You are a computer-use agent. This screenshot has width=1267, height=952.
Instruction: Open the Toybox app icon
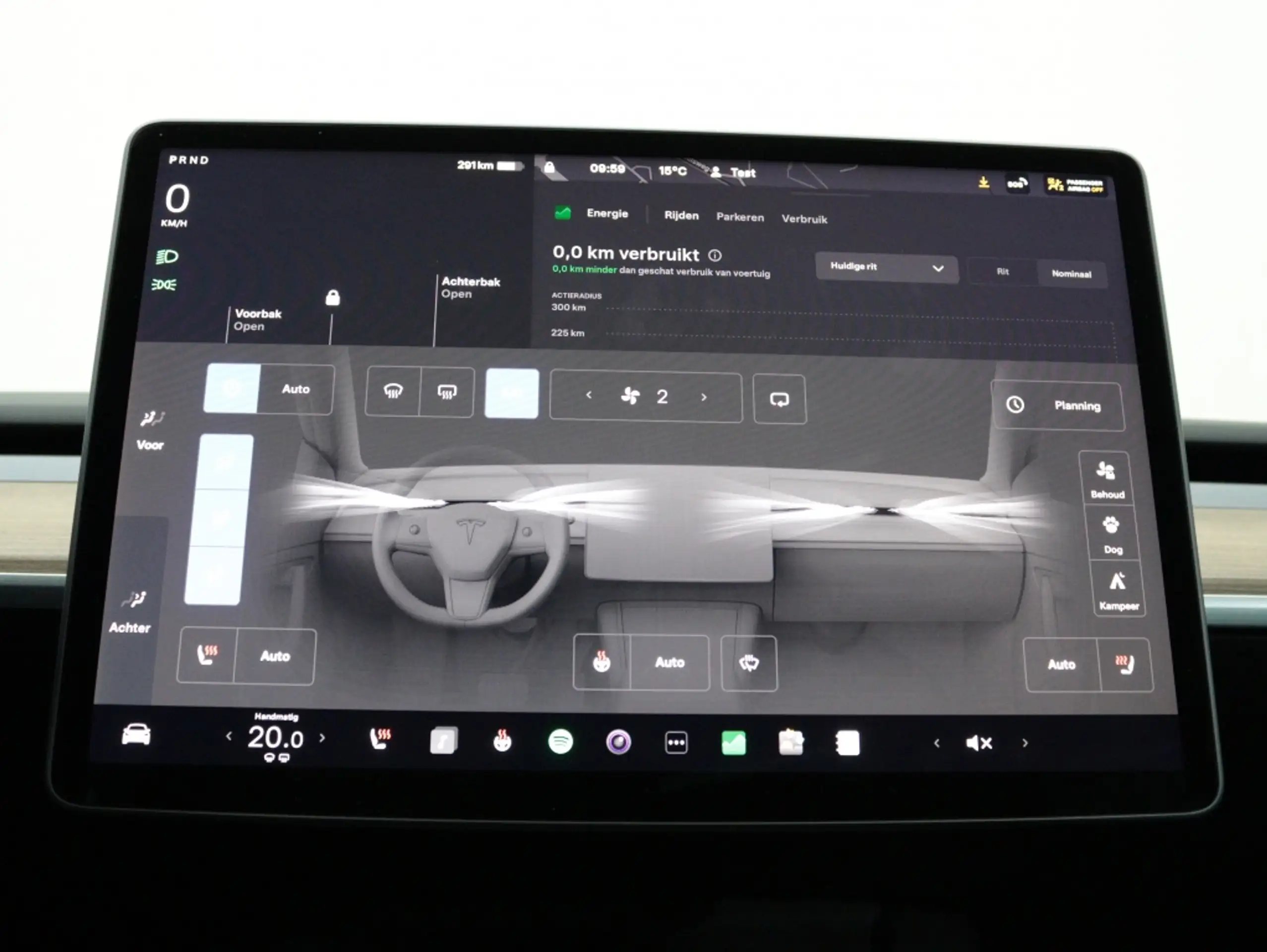pyautogui.click(x=791, y=743)
